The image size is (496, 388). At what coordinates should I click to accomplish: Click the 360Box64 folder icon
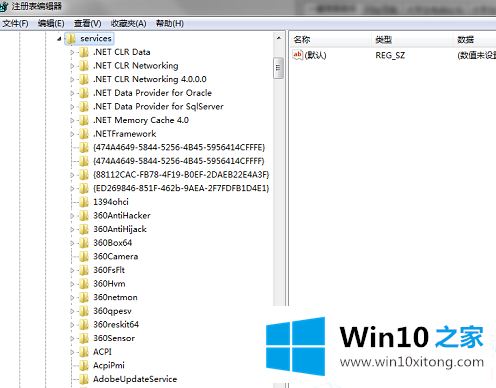(84, 243)
